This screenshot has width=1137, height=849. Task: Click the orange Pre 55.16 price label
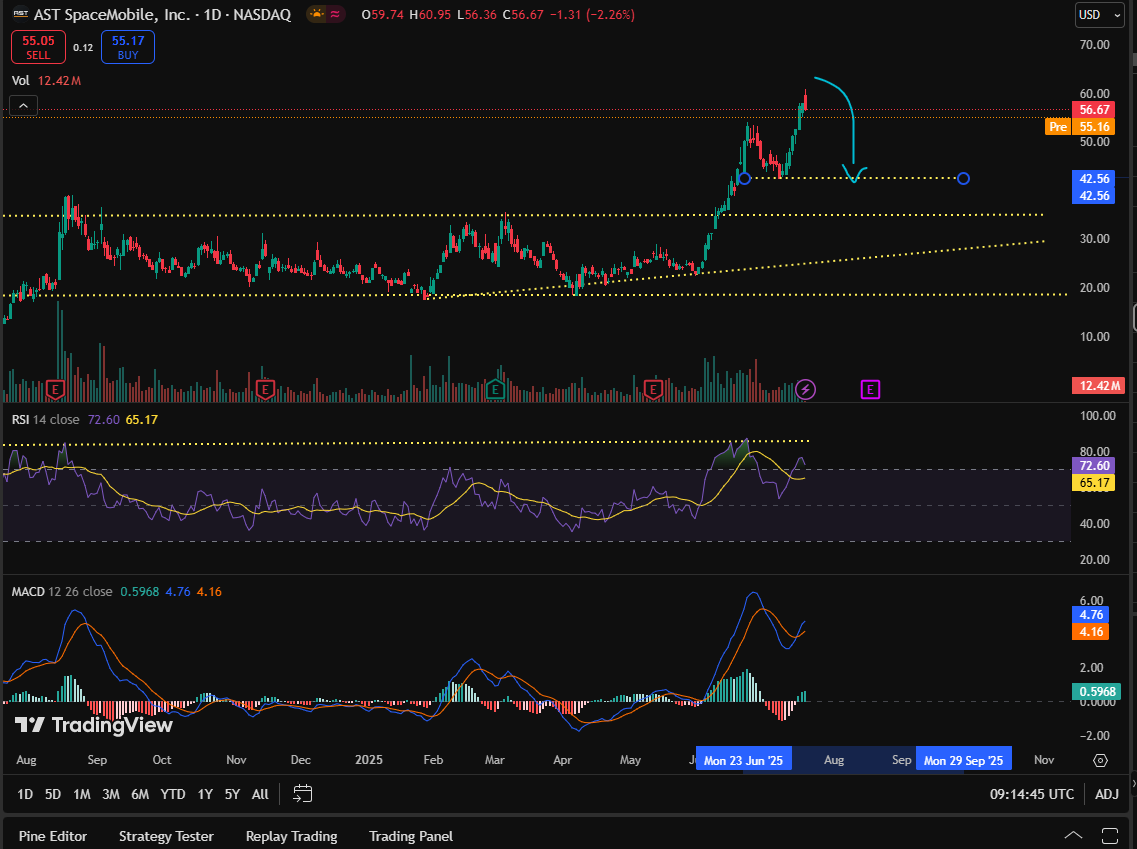click(x=1080, y=127)
